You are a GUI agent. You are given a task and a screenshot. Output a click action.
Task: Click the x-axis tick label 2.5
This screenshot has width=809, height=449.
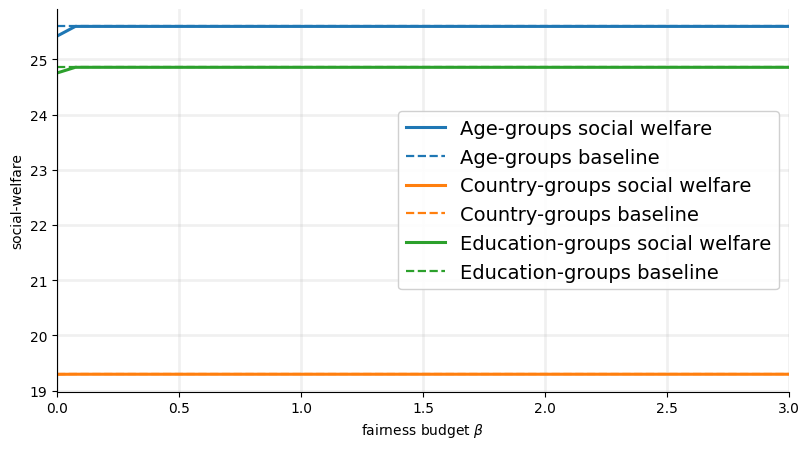click(x=667, y=409)
